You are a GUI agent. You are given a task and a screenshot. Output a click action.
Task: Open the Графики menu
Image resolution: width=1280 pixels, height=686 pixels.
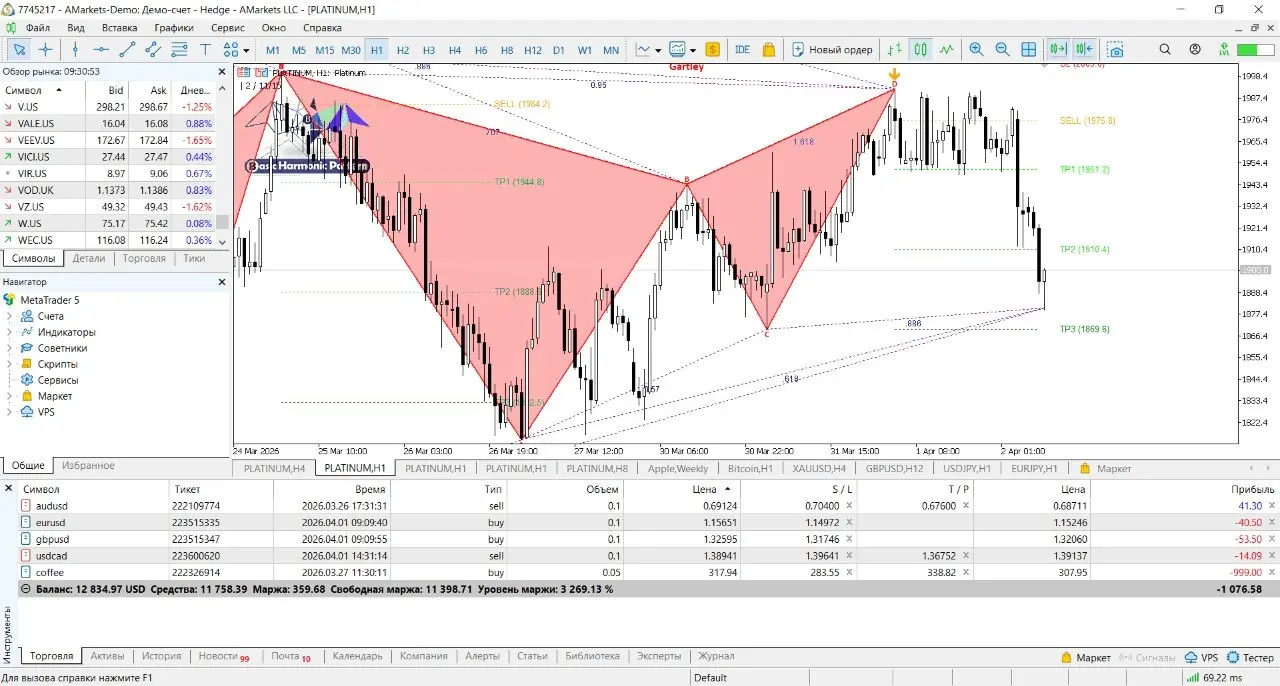click(174, 28)
